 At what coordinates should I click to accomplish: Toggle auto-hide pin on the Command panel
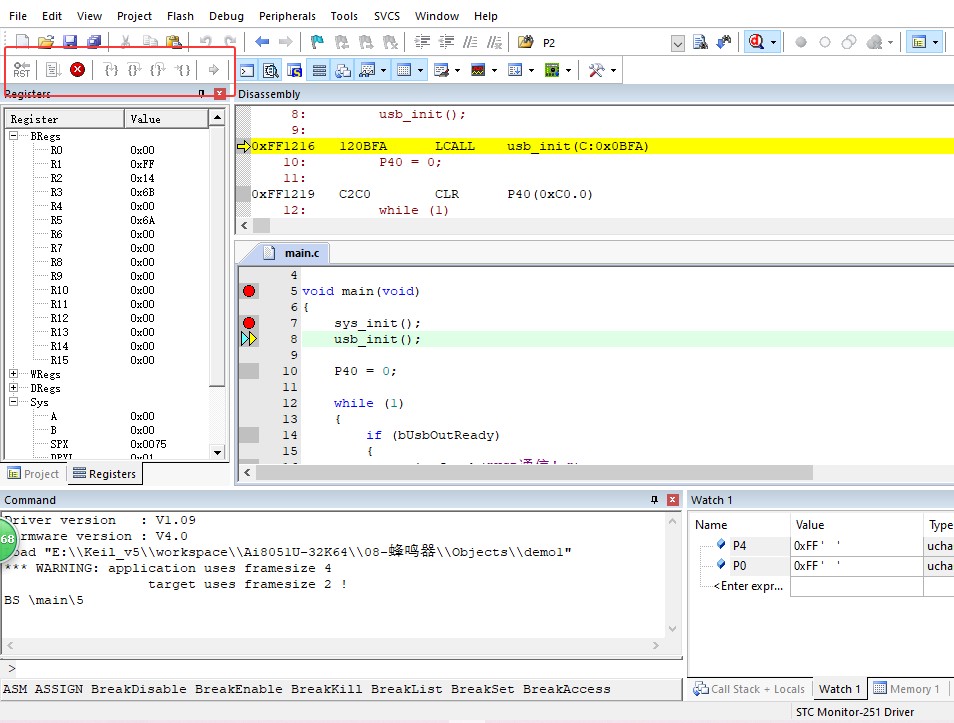point(655,500)
